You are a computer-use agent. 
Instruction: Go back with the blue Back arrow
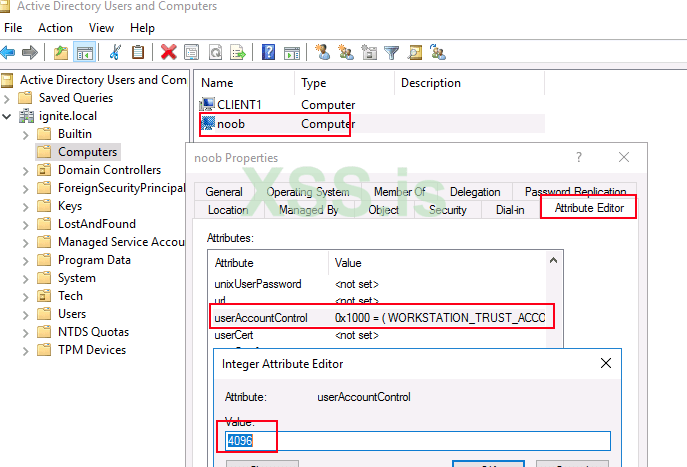coord(8,53)
